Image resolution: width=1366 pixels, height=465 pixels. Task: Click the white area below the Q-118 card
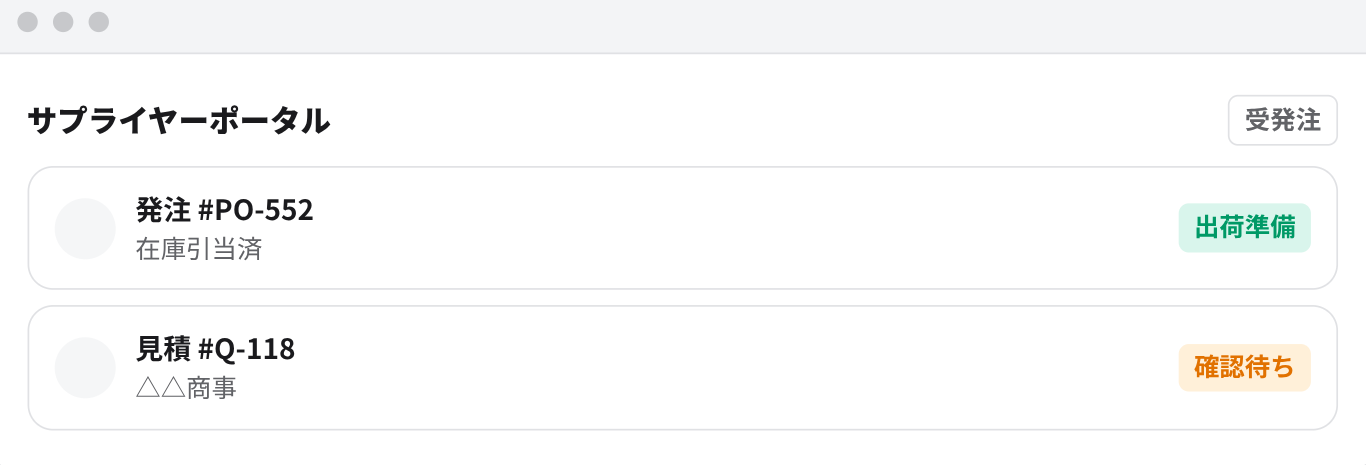pyautogui.click(x=683, y=448)
